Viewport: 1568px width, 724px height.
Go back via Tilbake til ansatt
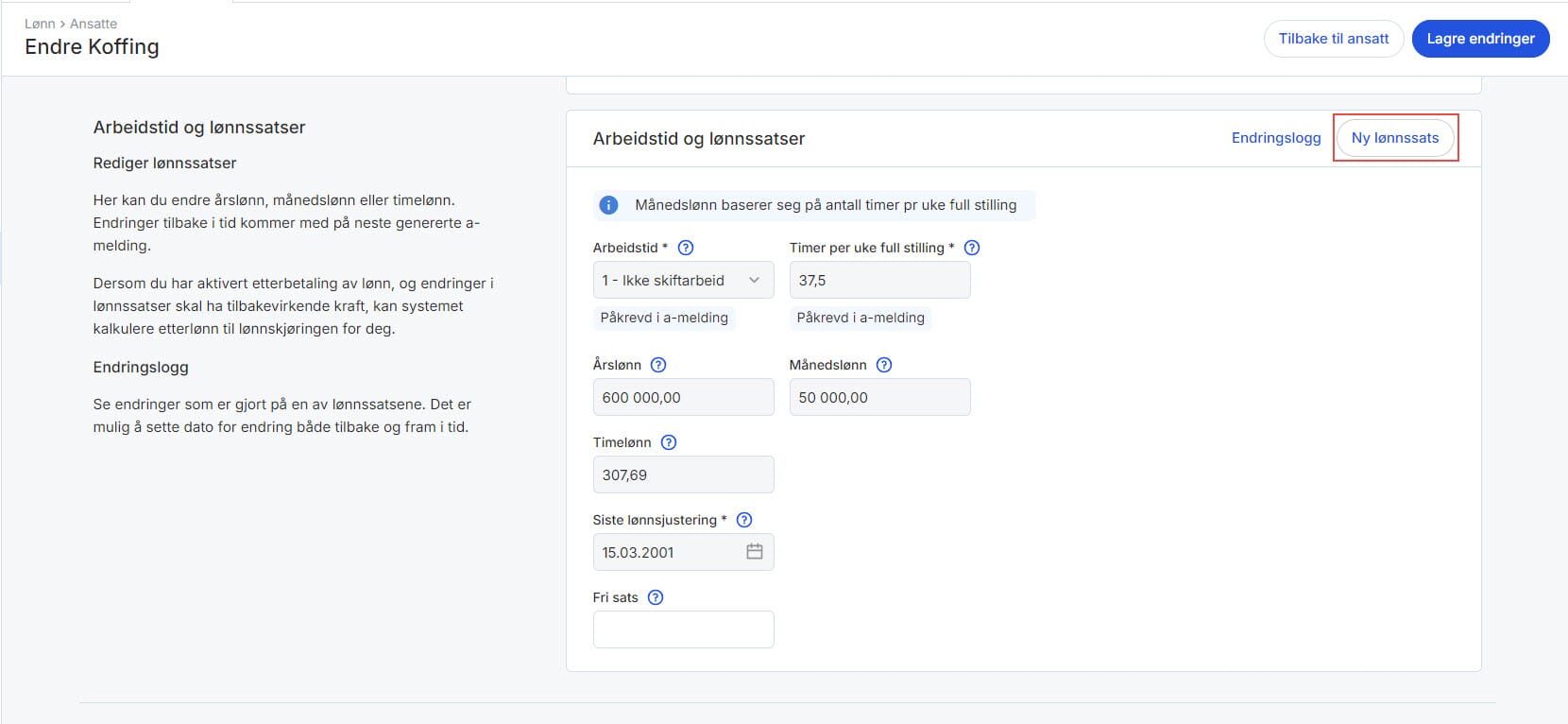(x=1333, y=39)
